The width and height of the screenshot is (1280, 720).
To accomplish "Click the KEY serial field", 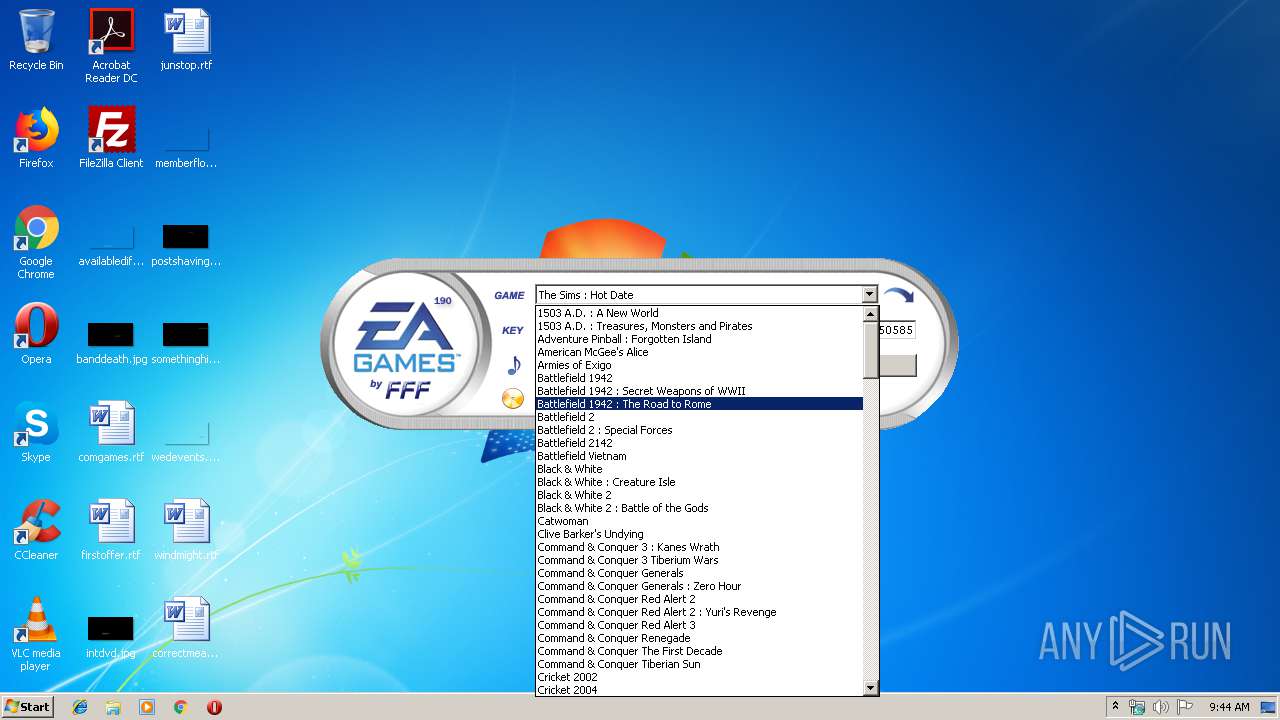I will pyautogui.click(x=896, y=330).
